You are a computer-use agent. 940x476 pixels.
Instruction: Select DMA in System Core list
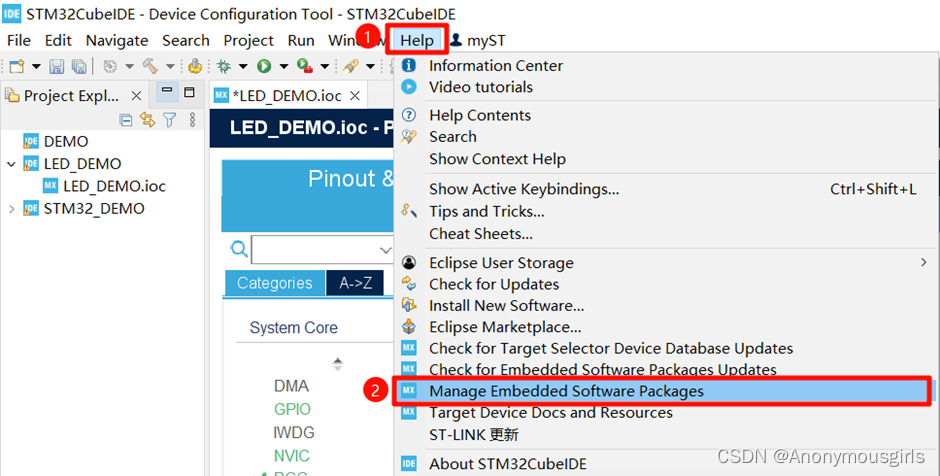pyautogui.click(x=291, y=386)
